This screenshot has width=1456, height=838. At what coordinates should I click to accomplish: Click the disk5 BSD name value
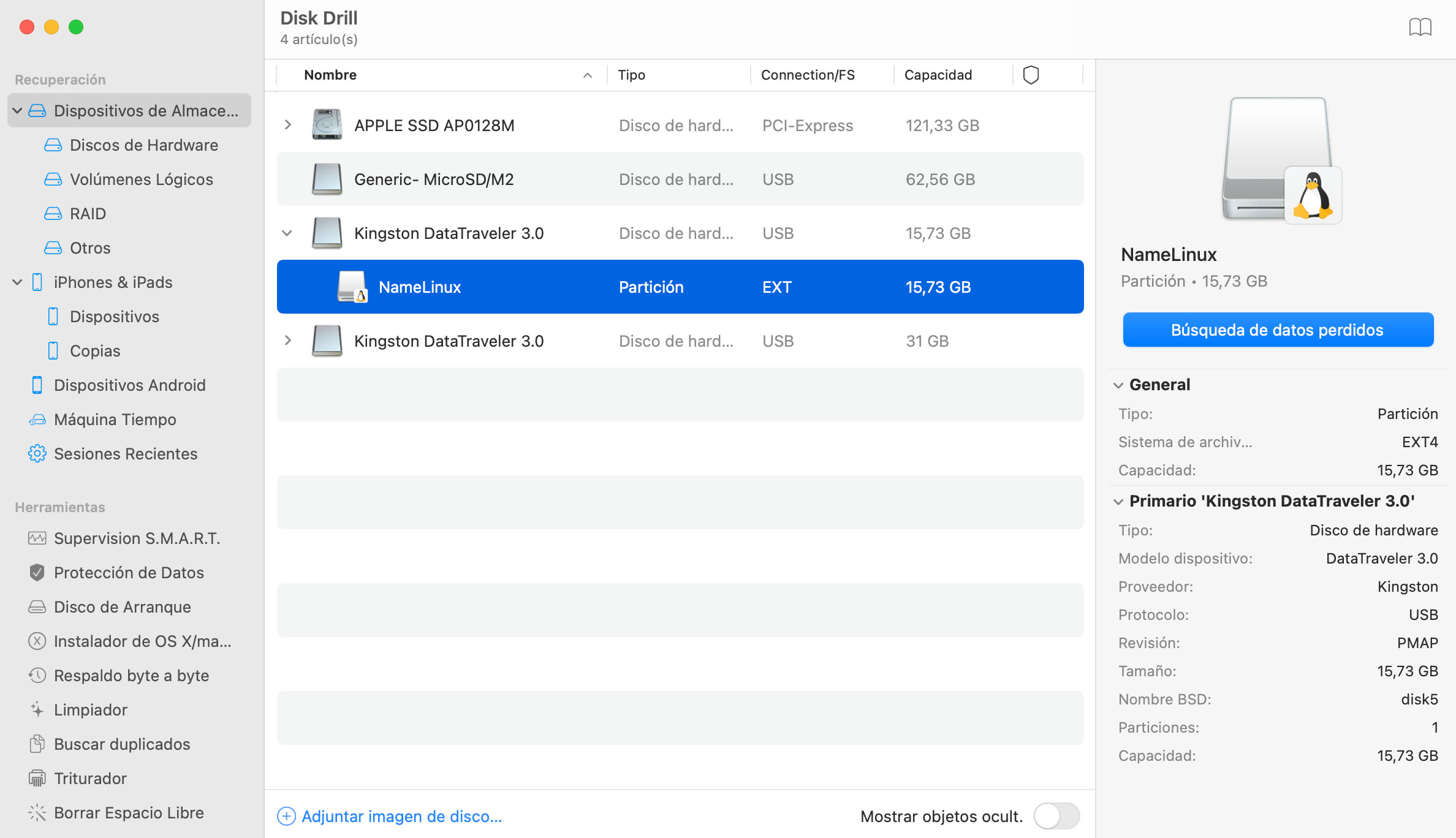[x=1419, y=699]
